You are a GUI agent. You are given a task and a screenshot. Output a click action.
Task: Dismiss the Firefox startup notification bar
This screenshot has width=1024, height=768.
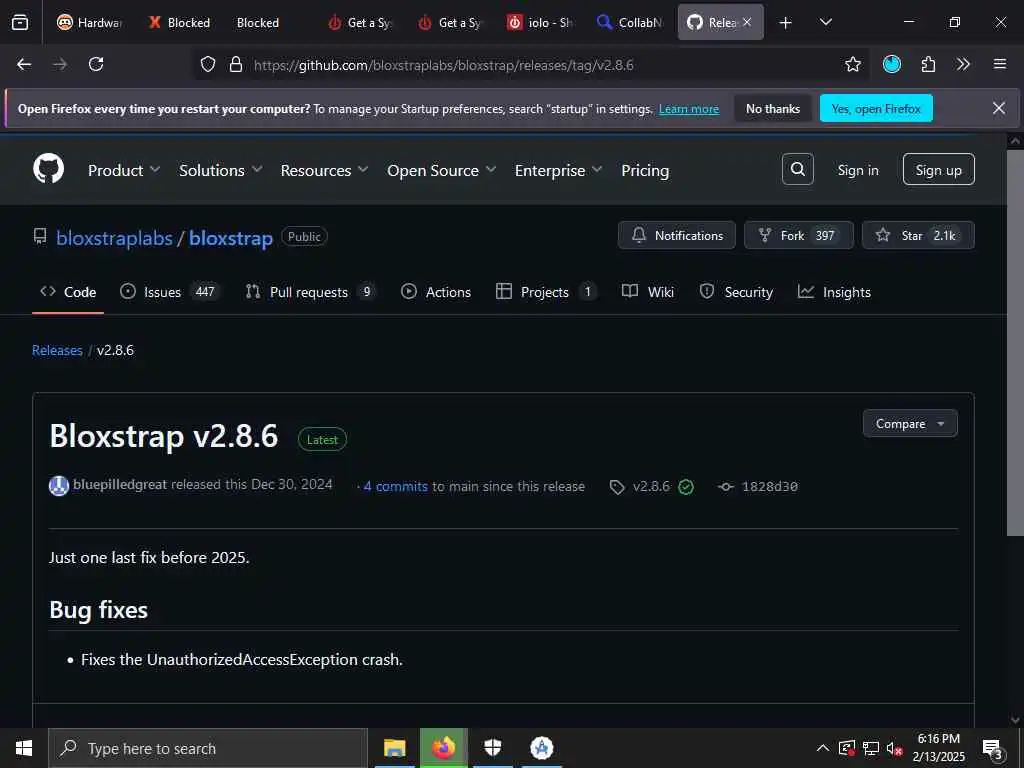(999, 108)
